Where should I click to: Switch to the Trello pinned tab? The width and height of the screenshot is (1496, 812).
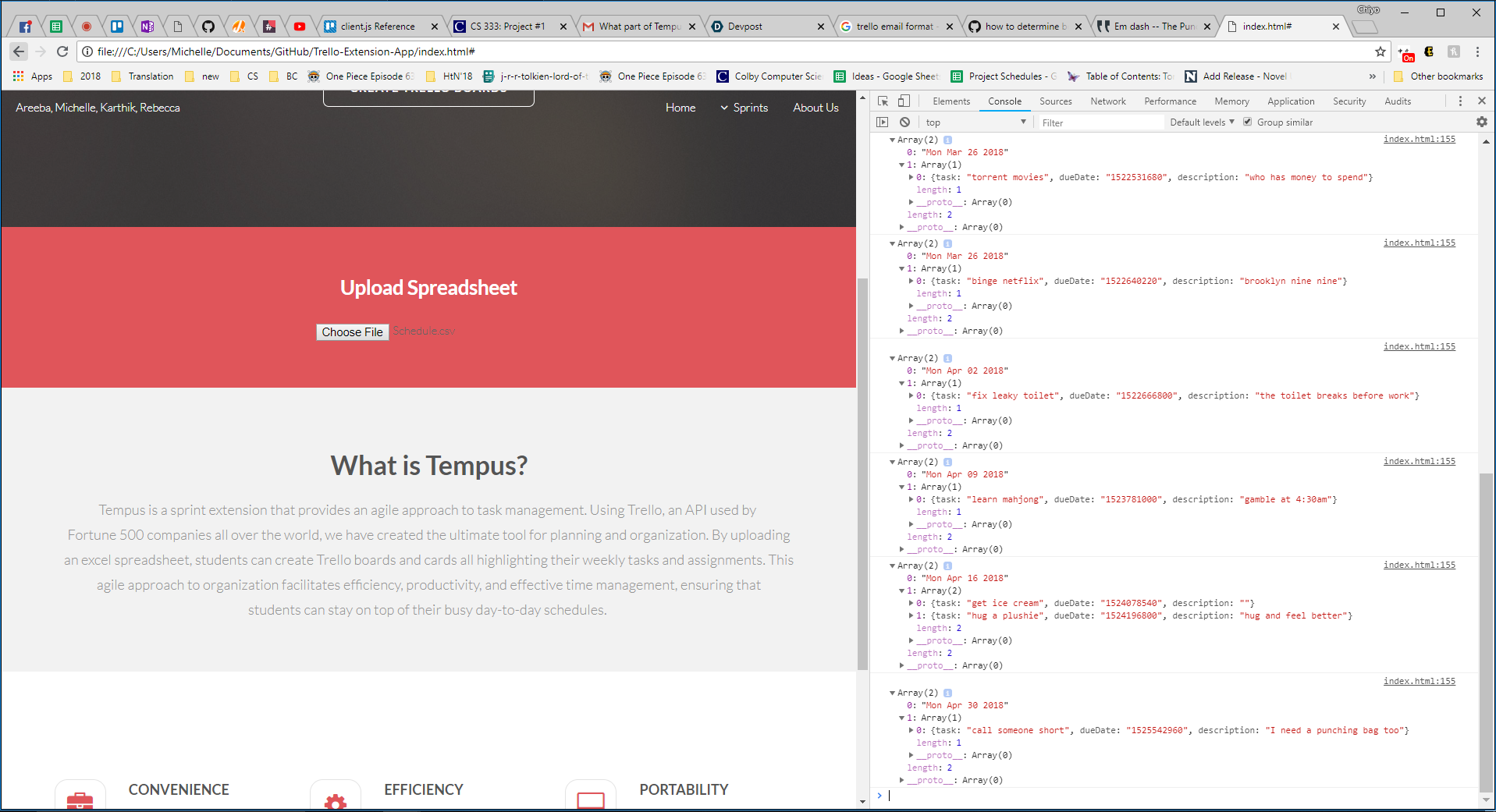tap(117, 27)
